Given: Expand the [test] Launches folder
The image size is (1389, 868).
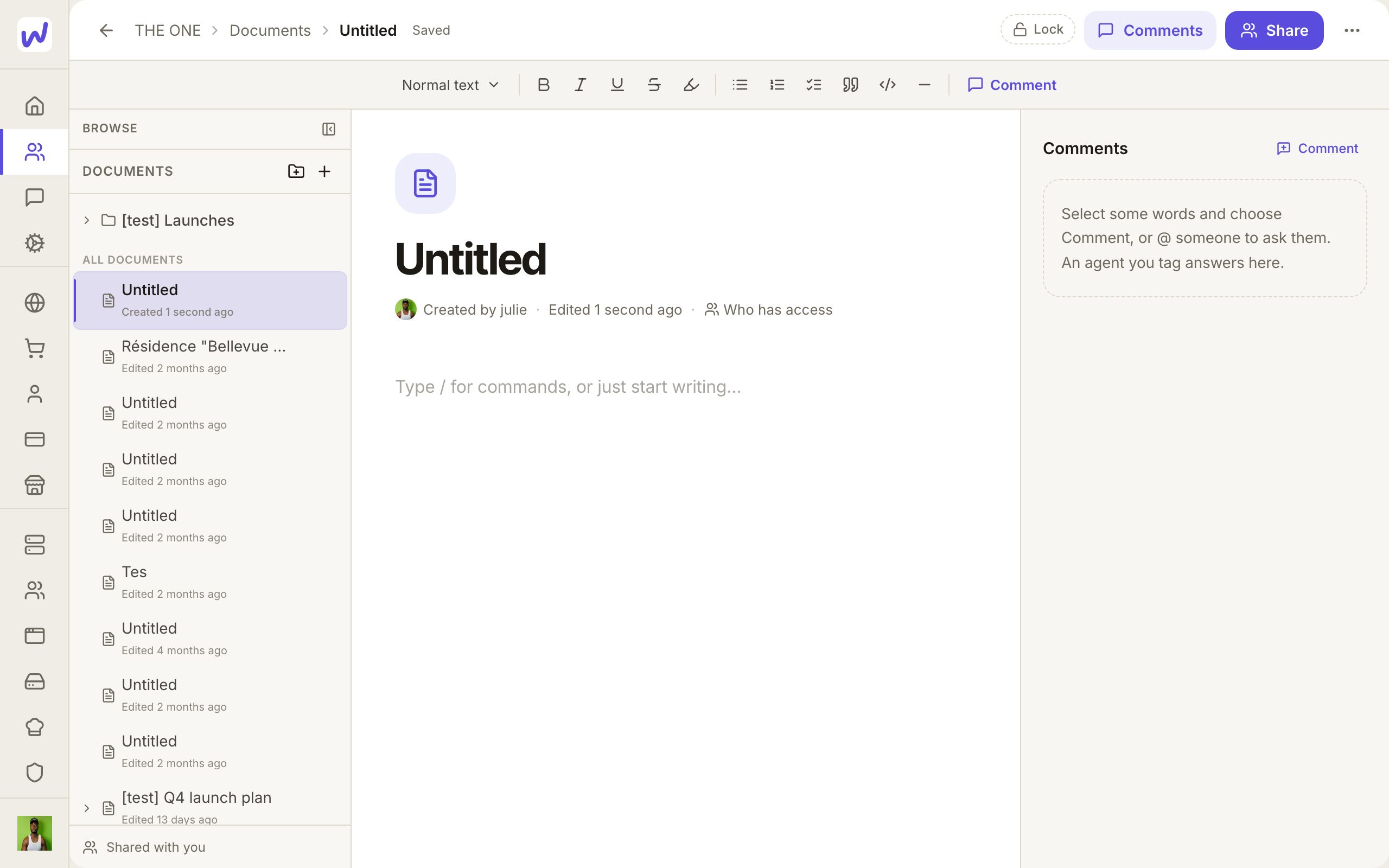Looking at the screenshot, I should 87,220.
